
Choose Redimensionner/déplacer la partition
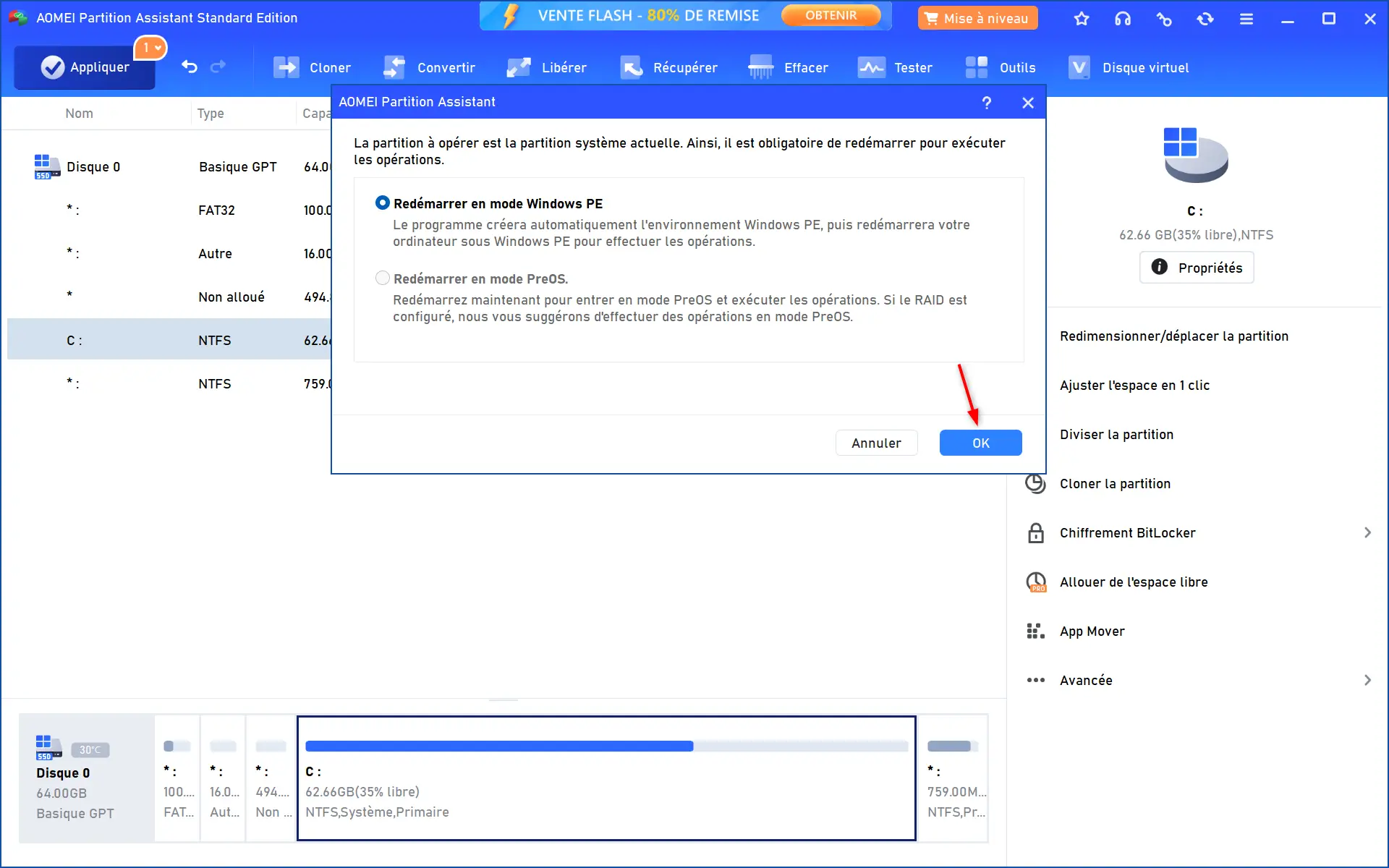pos(1174,336)
